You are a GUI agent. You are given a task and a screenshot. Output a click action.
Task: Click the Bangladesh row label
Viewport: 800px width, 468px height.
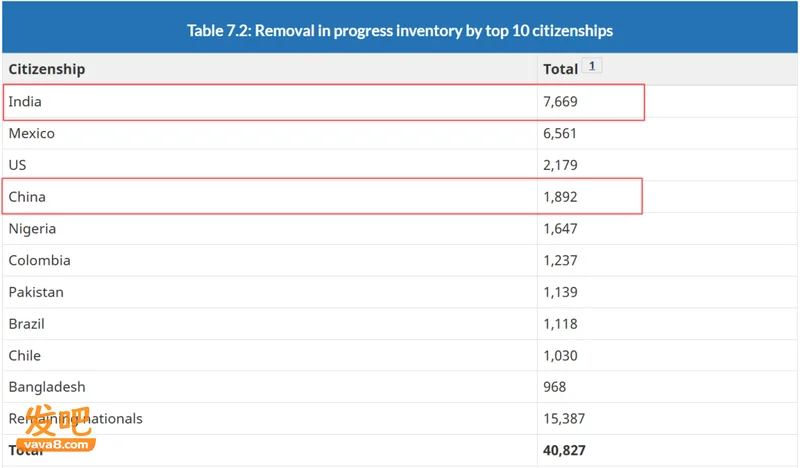(x=47, y=387)
